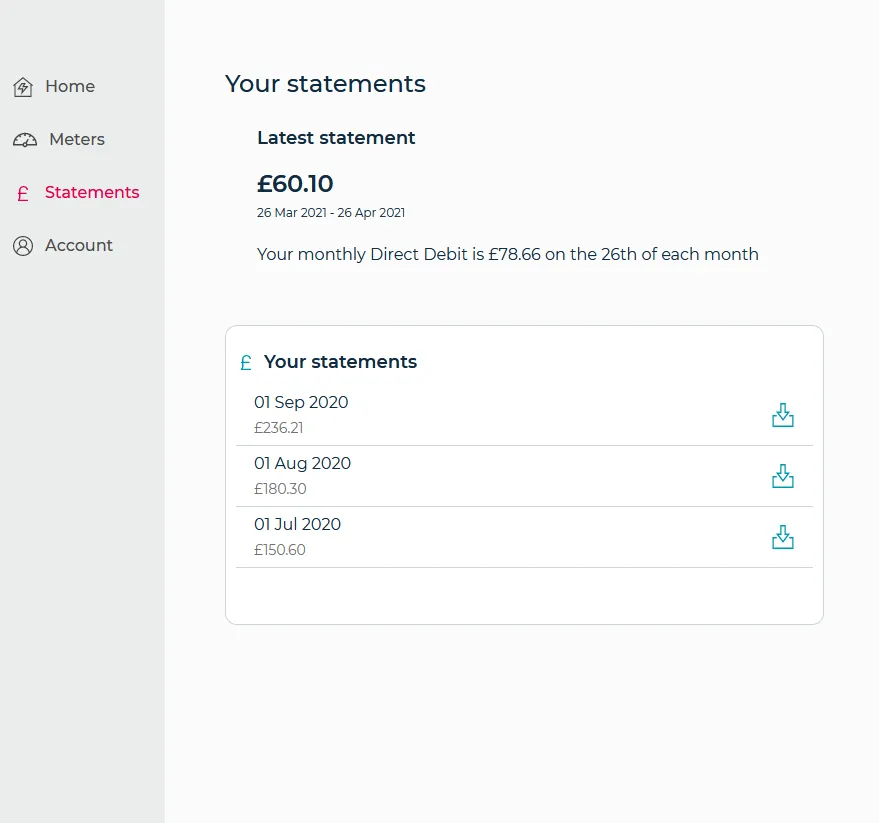Open the 01 Aug 2020 statement date
This screenshot has height=823, width=879.
[x=302, y=464]
